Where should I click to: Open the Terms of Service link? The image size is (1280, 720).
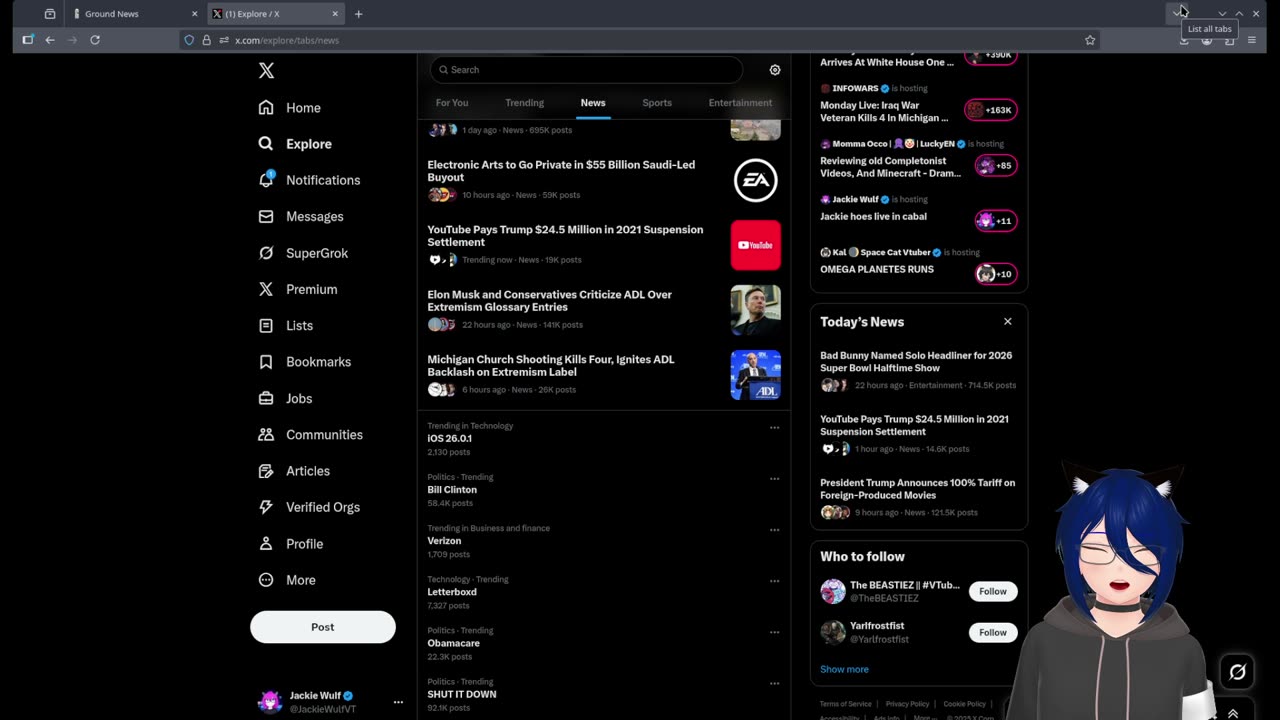point(846,704)
